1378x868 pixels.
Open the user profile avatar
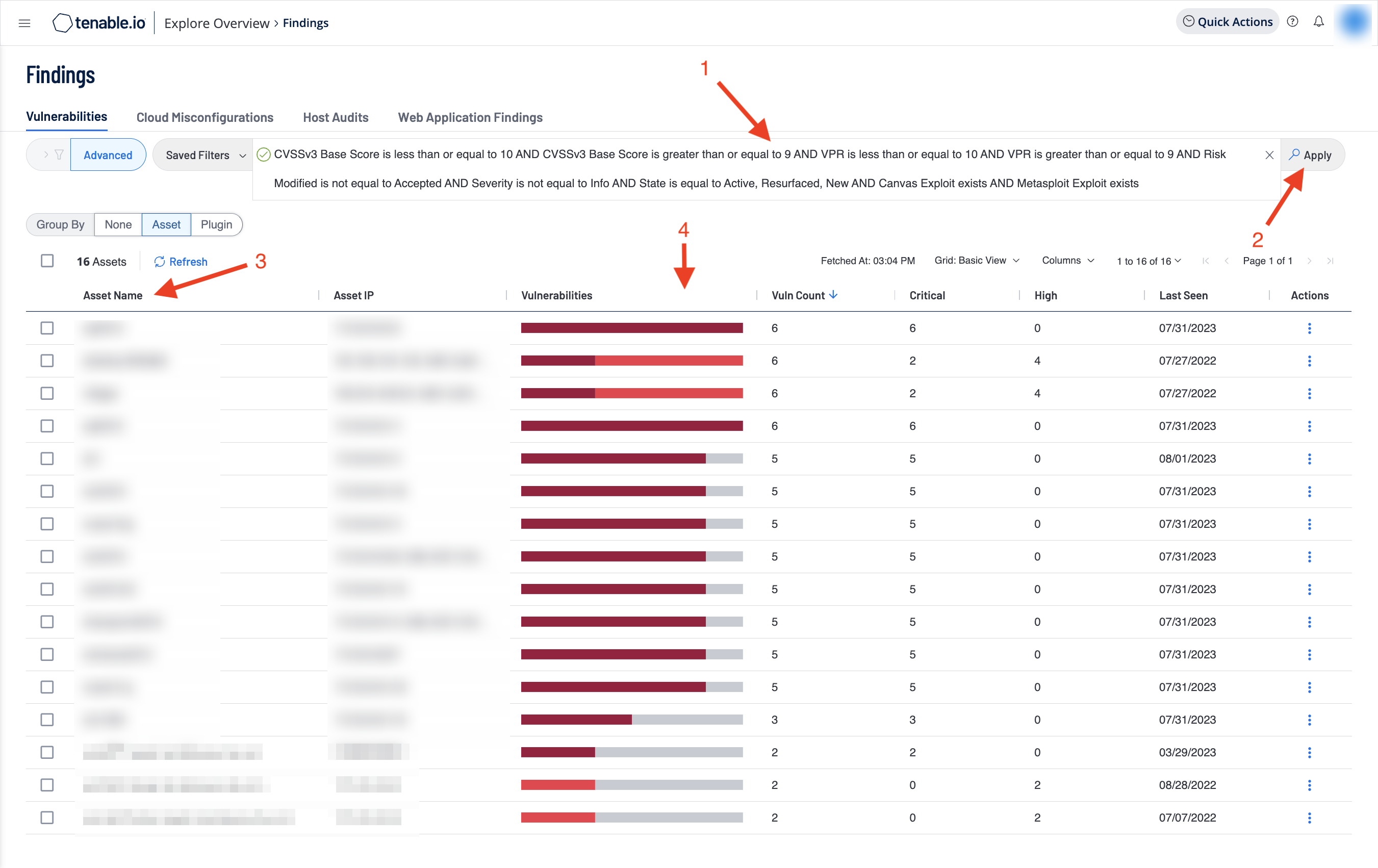click(1354, 22)
